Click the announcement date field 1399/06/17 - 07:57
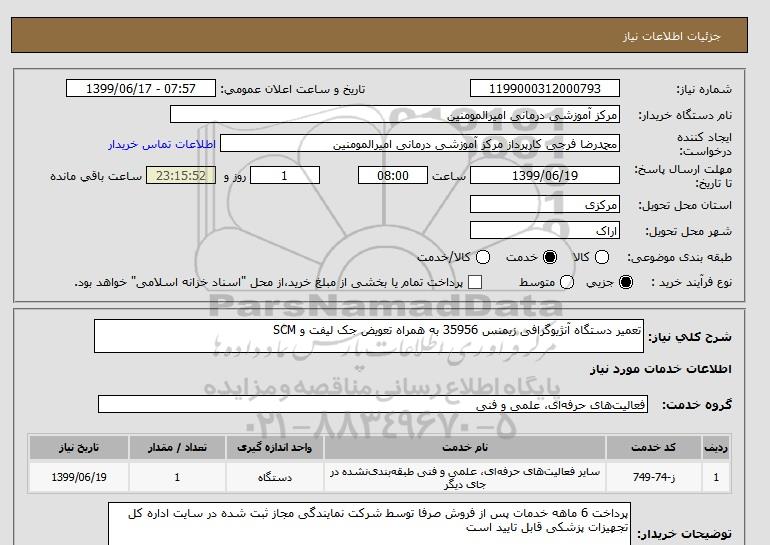The width and height of the screenshot is (770, 545). click(x=141, y=88)
